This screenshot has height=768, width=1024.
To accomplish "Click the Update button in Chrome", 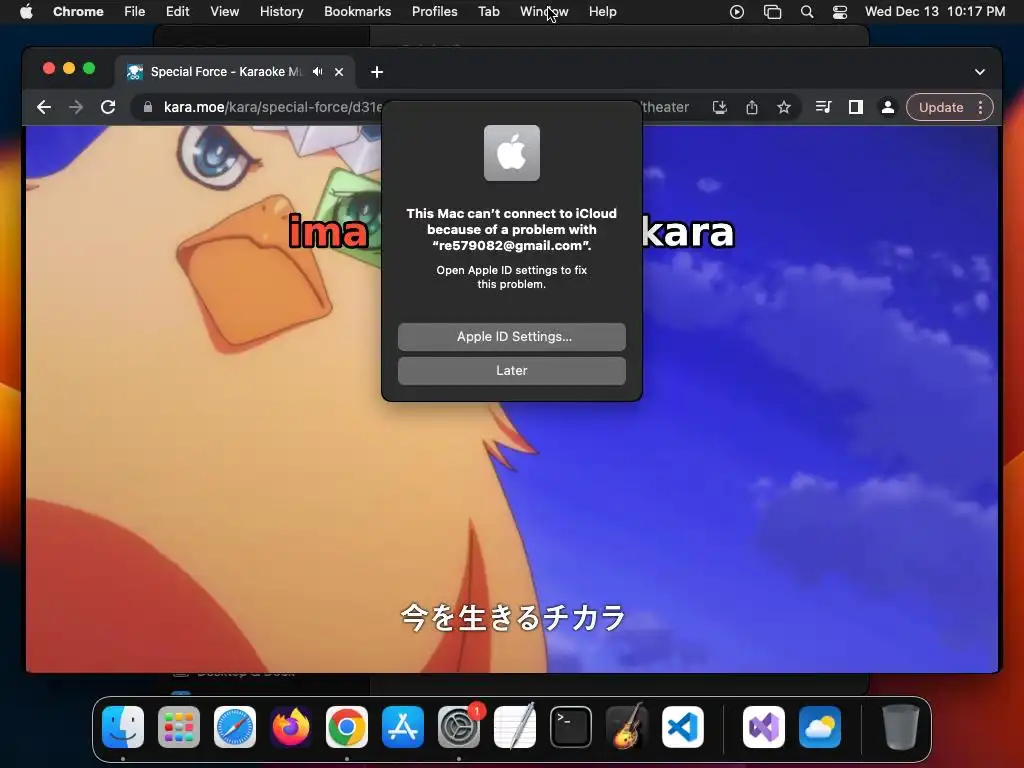I will (x=940, y=107).
